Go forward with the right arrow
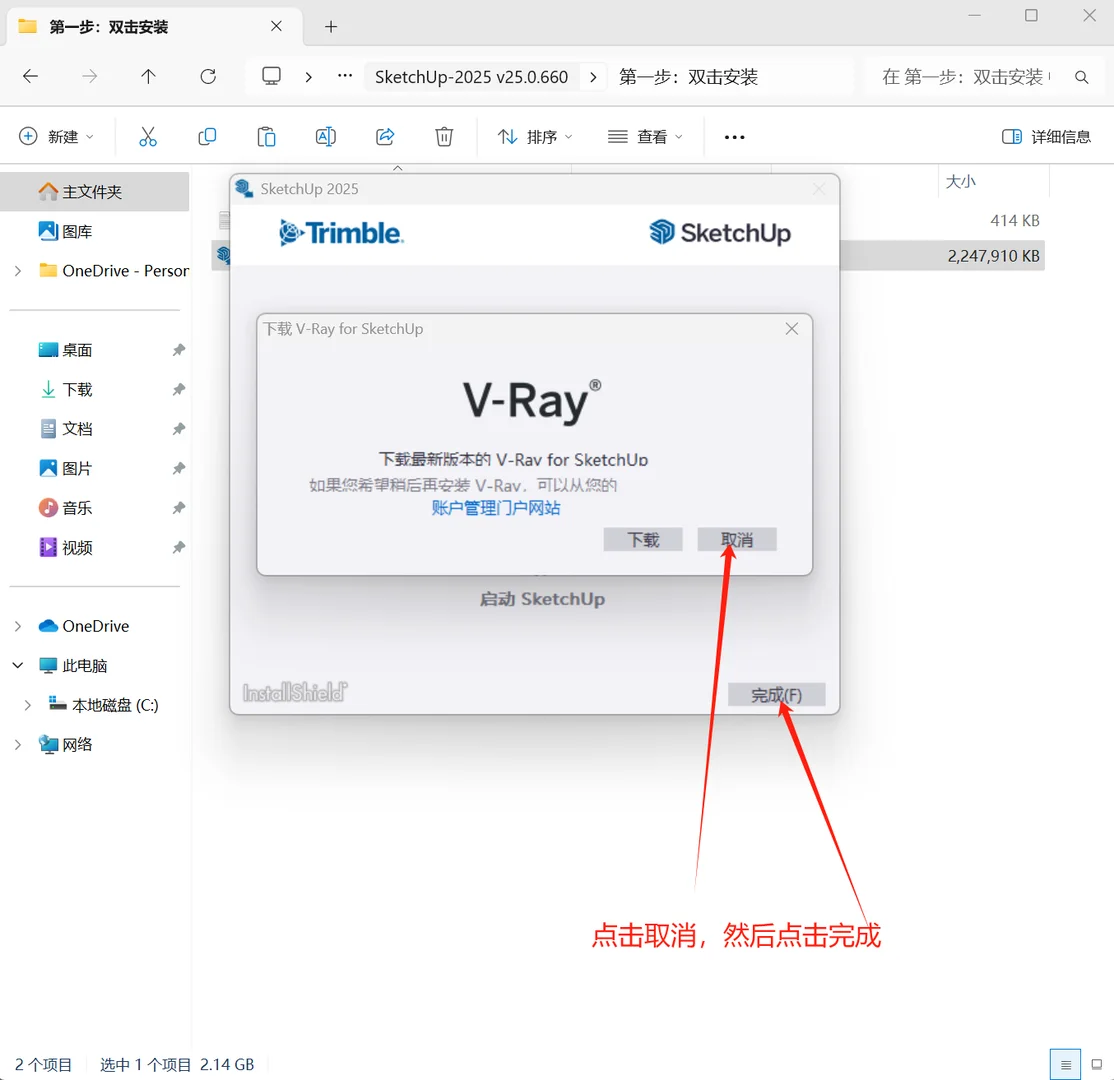The image size is (1114, 1080). click(x=90, y=76)
